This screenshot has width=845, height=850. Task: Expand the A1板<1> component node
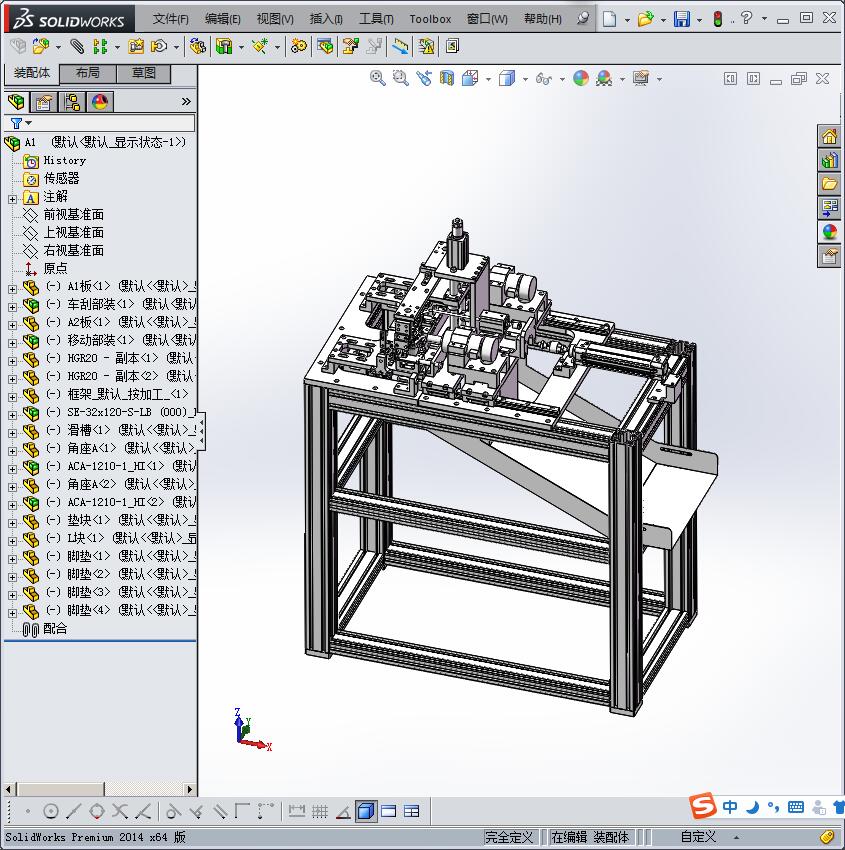[x=12, y=289]
